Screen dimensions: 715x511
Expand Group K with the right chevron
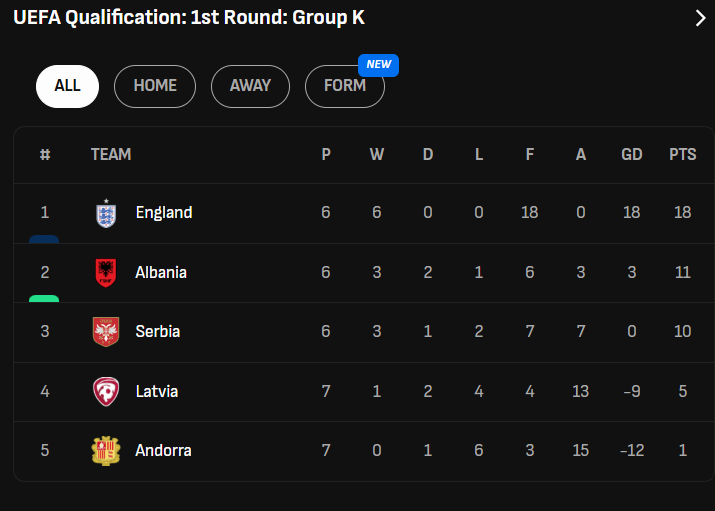click(x=700, y=19)
